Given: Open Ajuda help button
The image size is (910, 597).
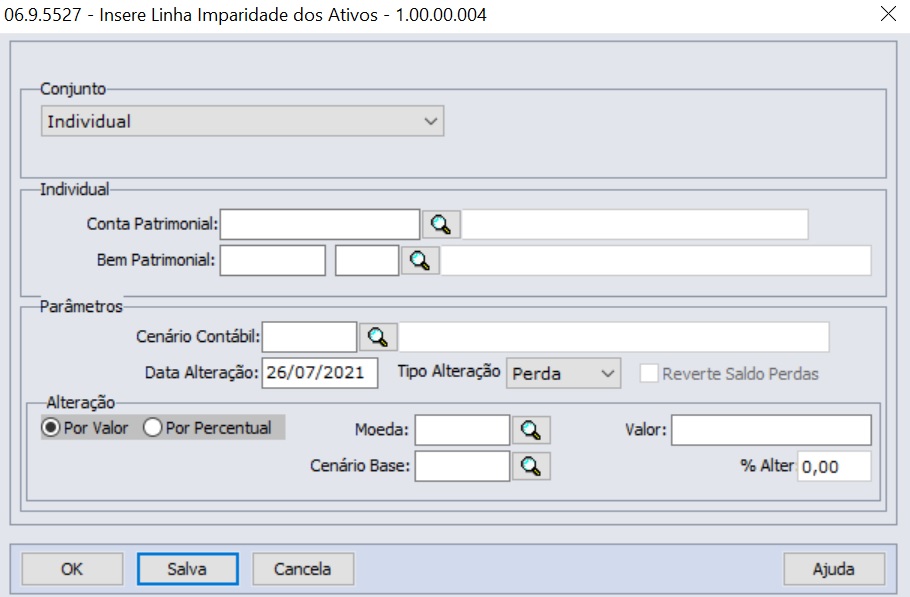Looking at the screenshot, I should pos(834,569).
